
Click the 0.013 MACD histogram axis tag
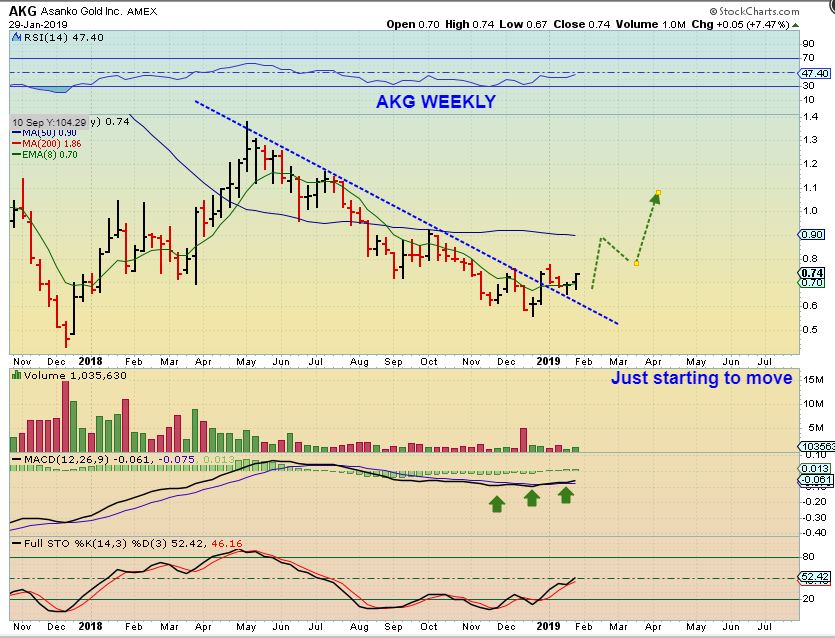click(x=815, y=469)
